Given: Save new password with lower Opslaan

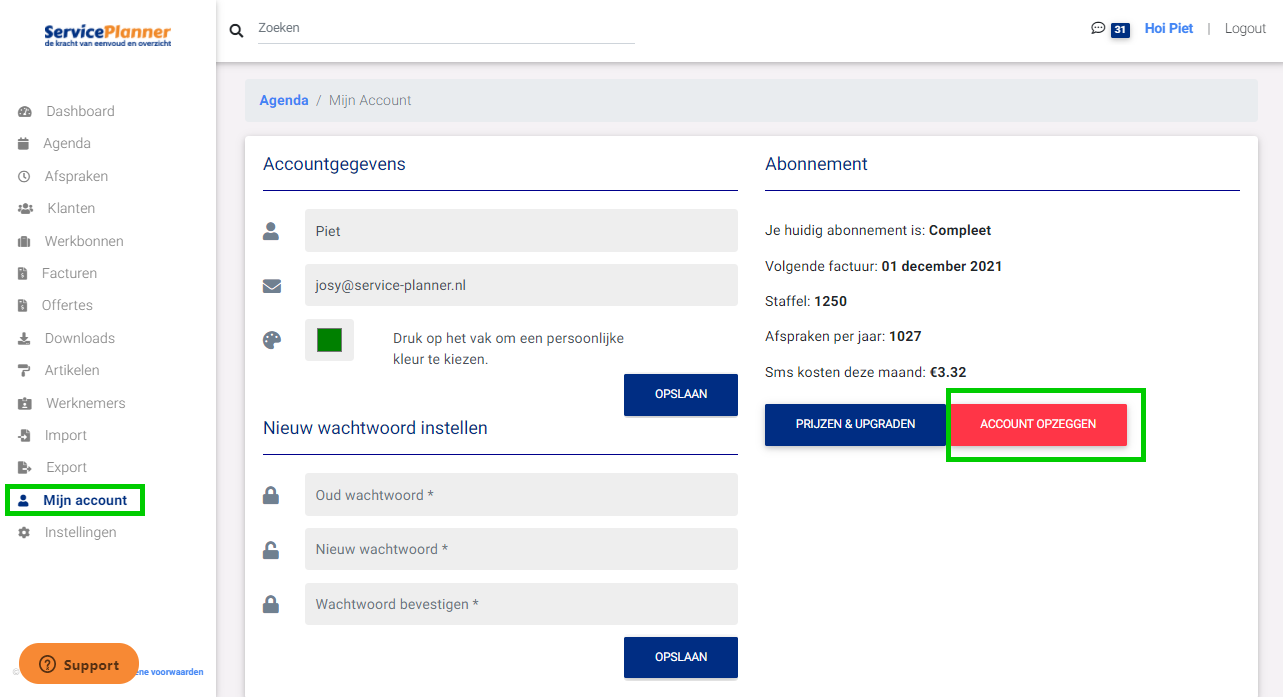Looking at the screenshot, I should (x=681, y=657).
